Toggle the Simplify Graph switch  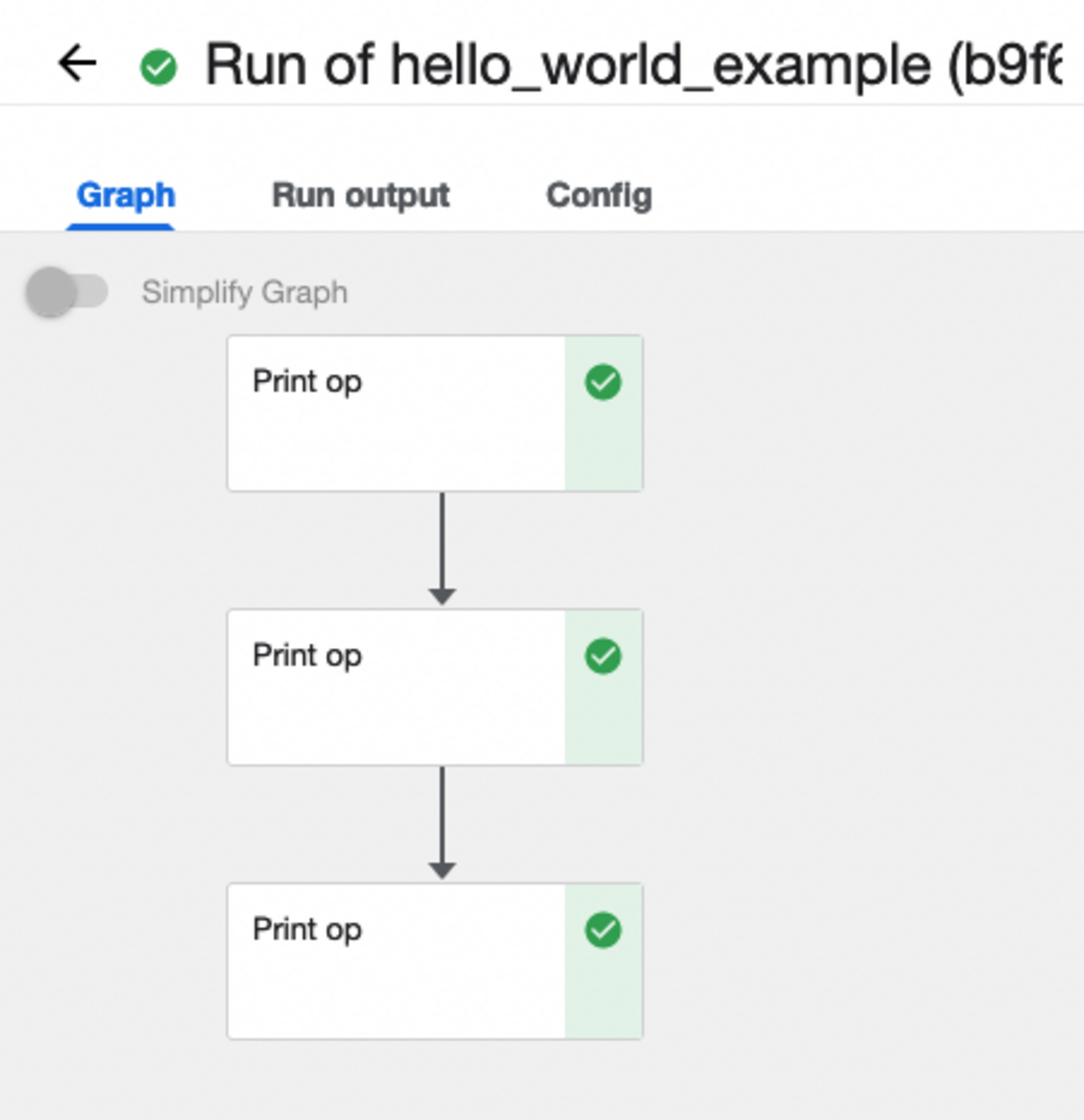[x=67, y=293]
